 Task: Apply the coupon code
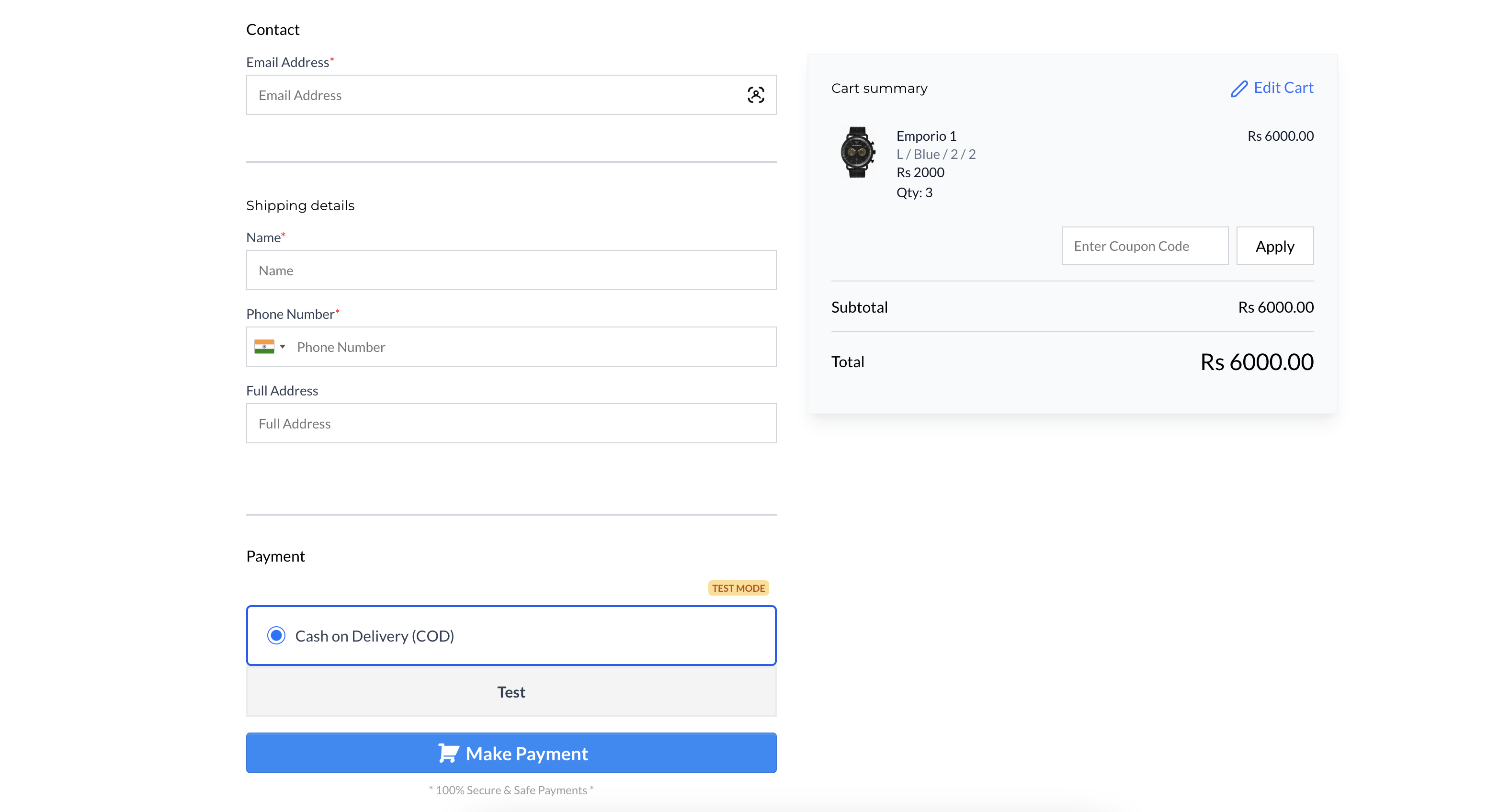tap(1274, 246)
